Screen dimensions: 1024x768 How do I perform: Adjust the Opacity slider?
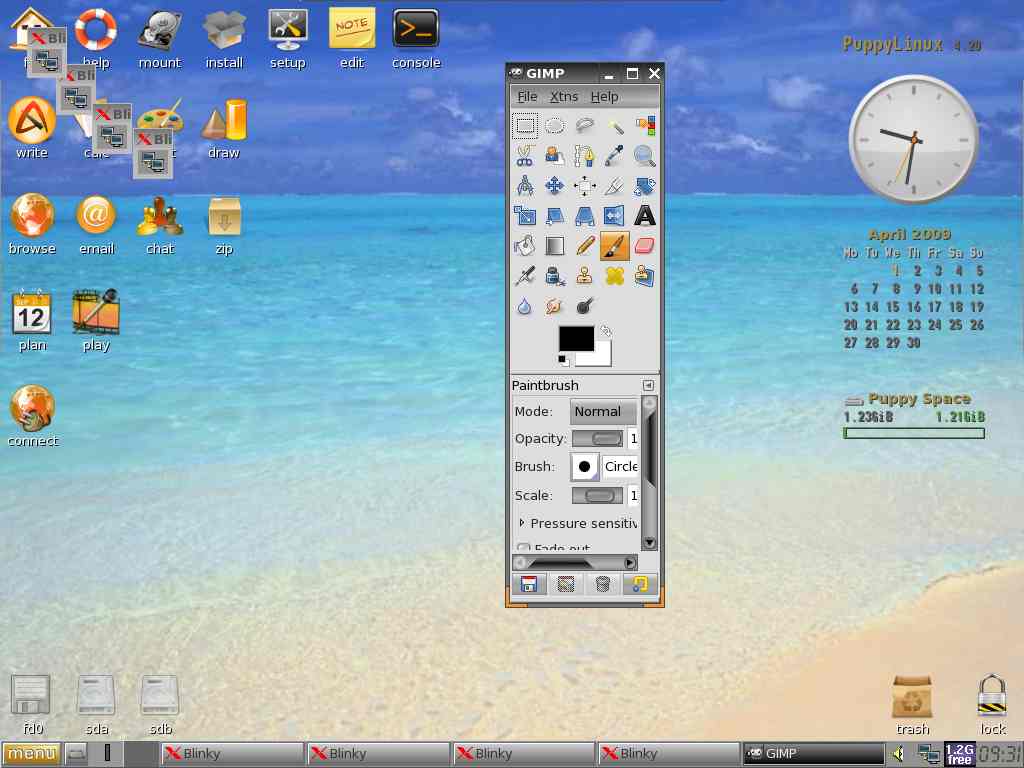(598, 438)
